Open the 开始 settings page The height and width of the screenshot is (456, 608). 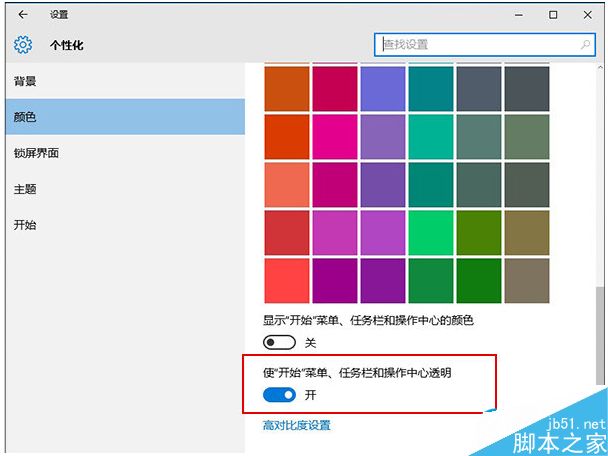point(125,225)
